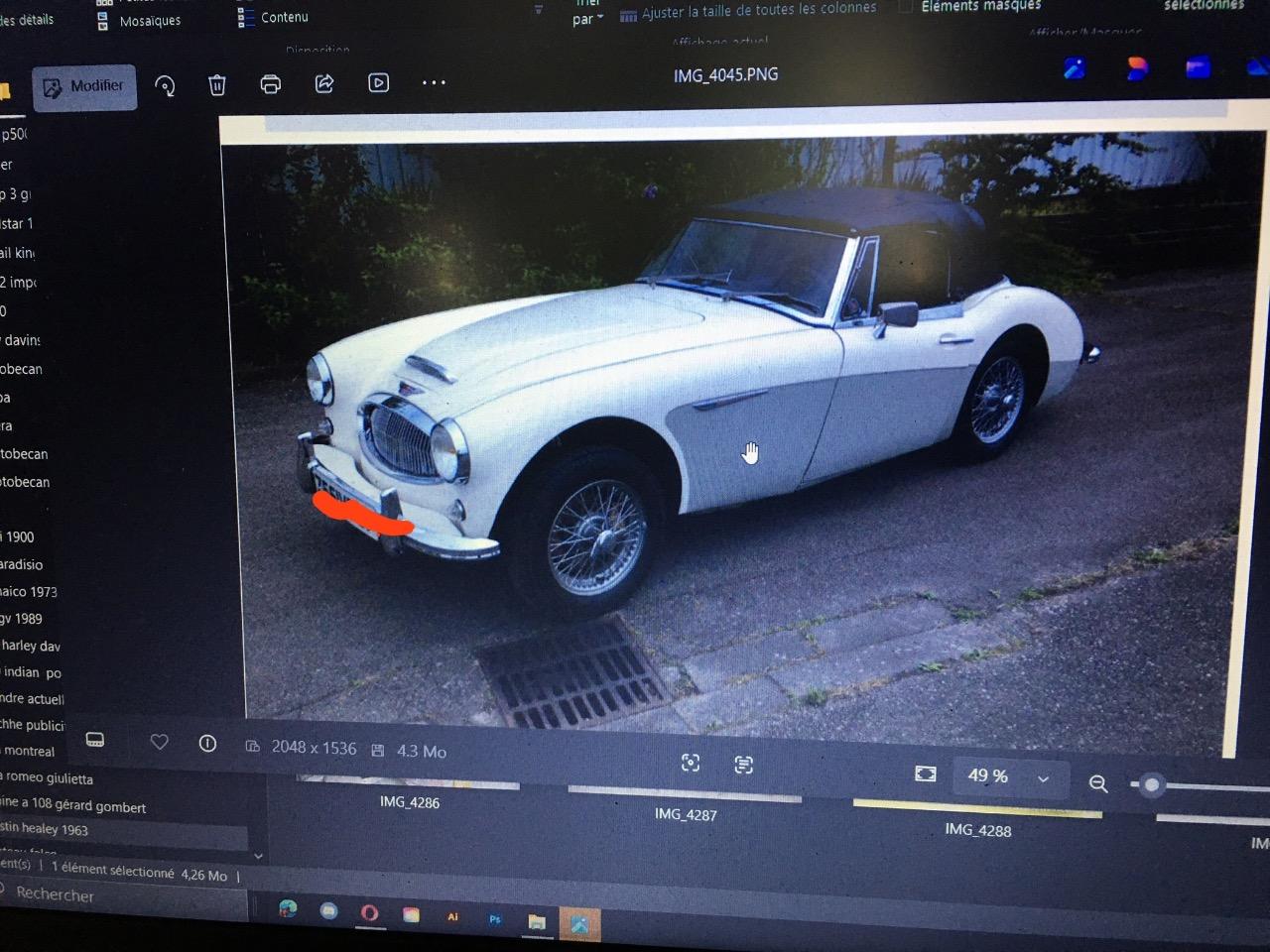Click the zoom out magnifier icon
The image size is (1270, 952).
pos(1098,783)
